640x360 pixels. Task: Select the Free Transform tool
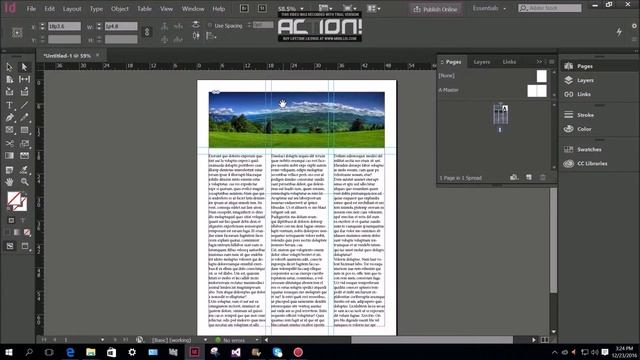tap(24, 143)
